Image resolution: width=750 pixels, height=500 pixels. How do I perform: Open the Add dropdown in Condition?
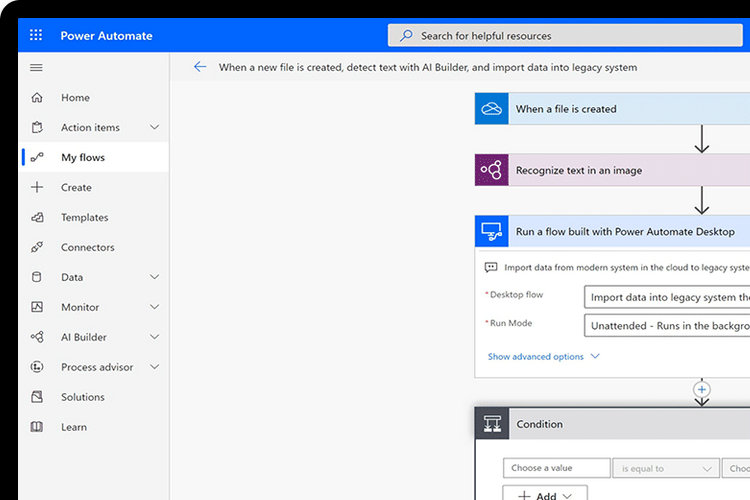(x=545, y=494)
